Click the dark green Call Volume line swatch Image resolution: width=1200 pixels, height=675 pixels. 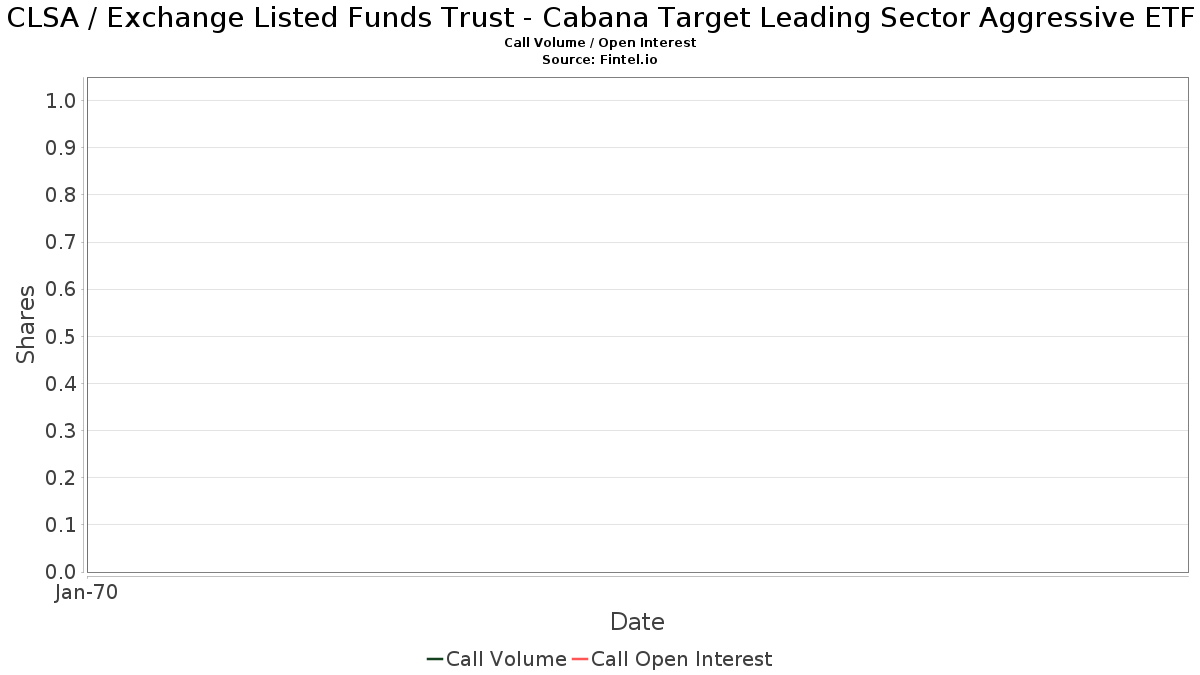click(435, 659)
